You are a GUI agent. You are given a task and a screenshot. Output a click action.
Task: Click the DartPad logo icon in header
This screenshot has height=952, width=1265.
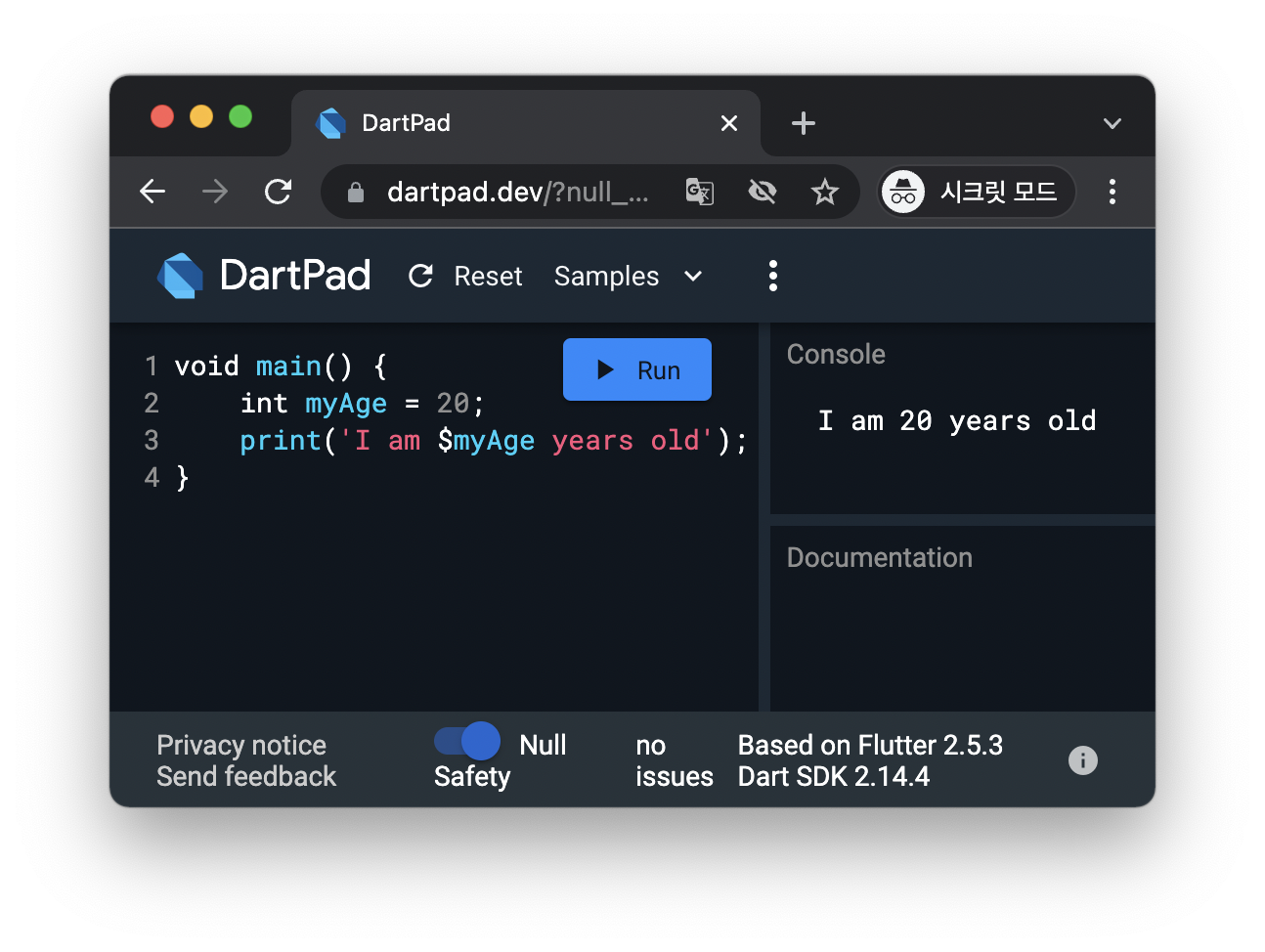tap(181, 276)
